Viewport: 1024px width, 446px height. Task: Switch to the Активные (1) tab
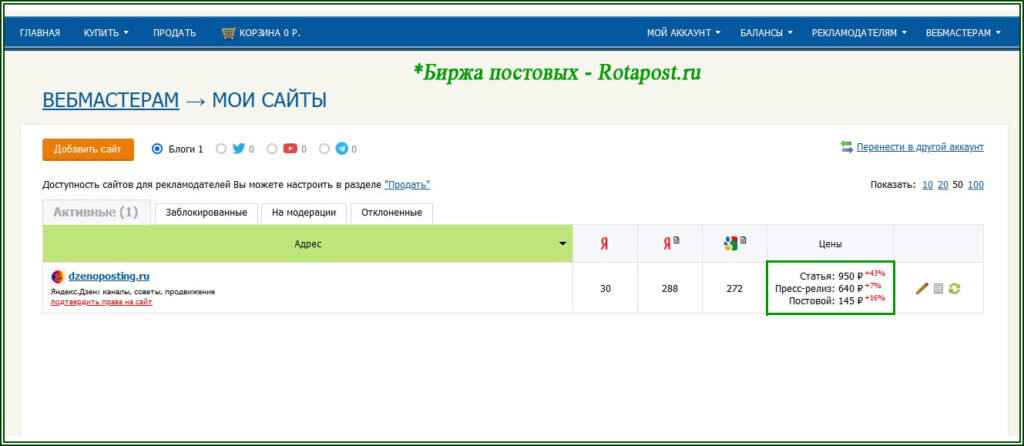point(96,212)
